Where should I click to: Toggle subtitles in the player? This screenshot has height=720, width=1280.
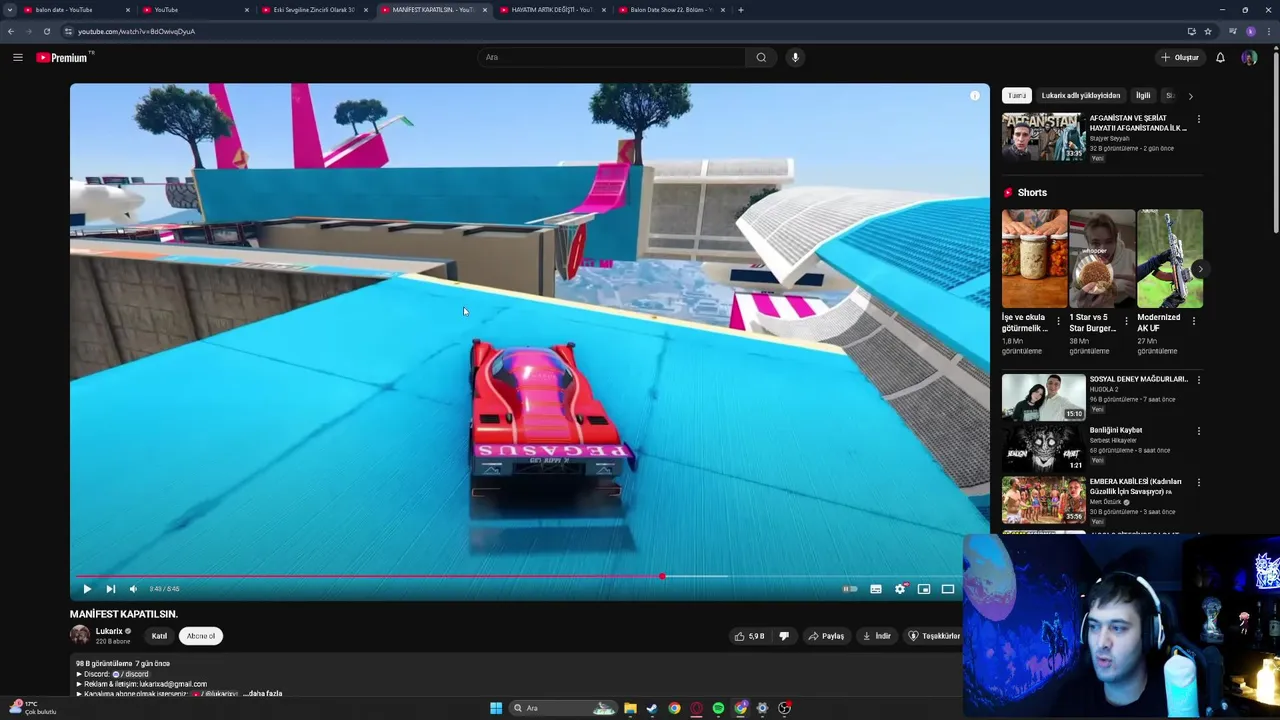(876, 589)
